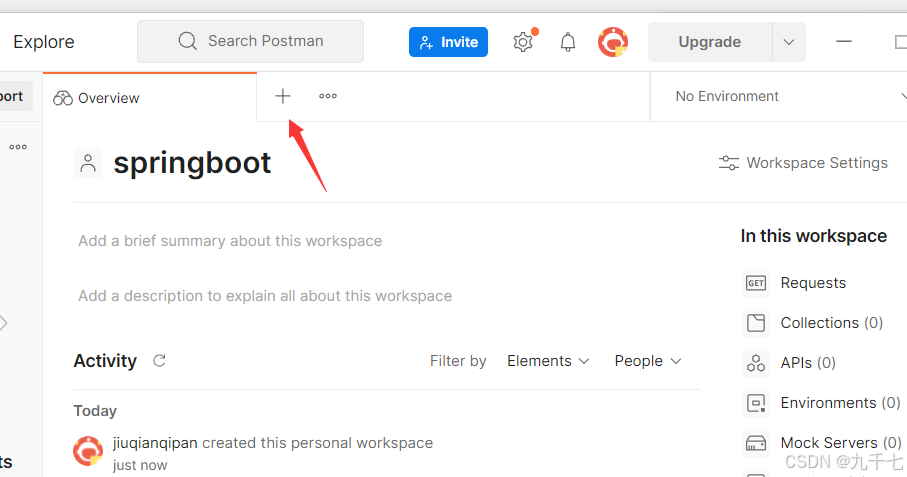Click the workspace person icon beside springboot

click(88, 163)
